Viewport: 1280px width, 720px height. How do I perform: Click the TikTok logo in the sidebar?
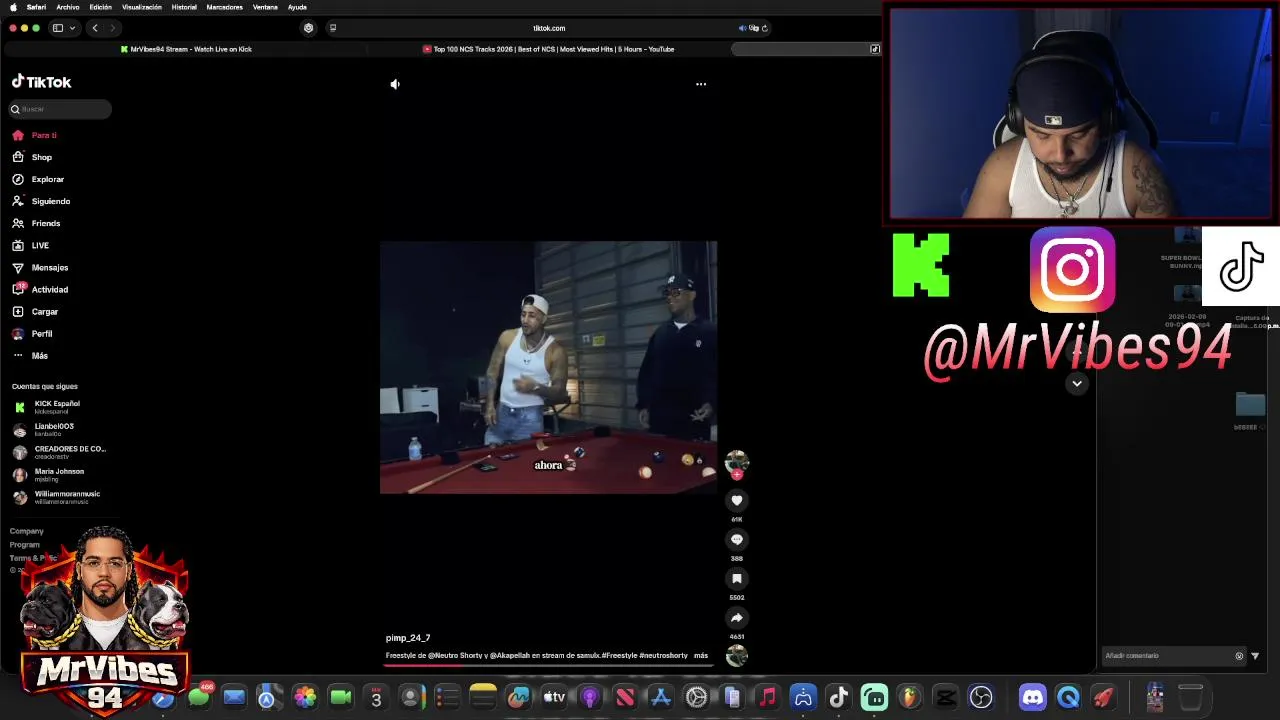click(x=41, y=82)
